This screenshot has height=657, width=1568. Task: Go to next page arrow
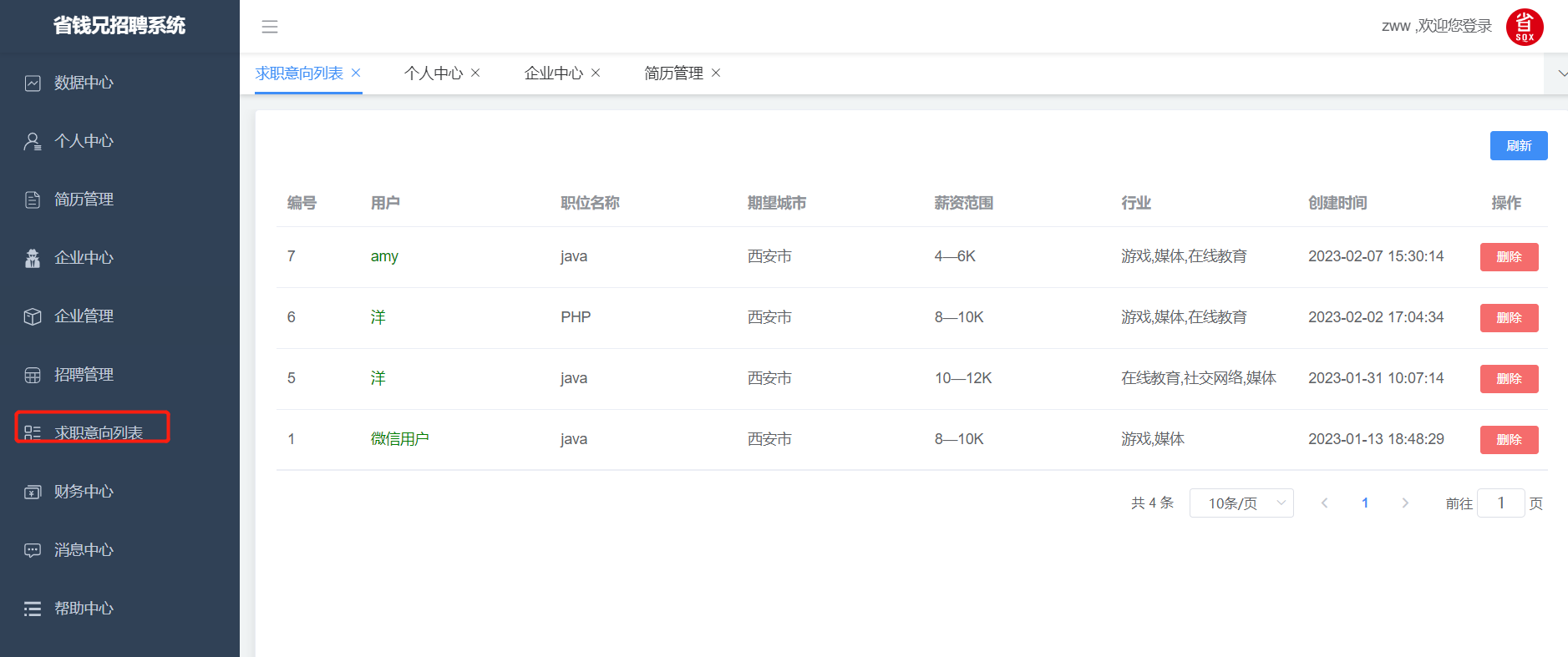tap(1405, 503)
